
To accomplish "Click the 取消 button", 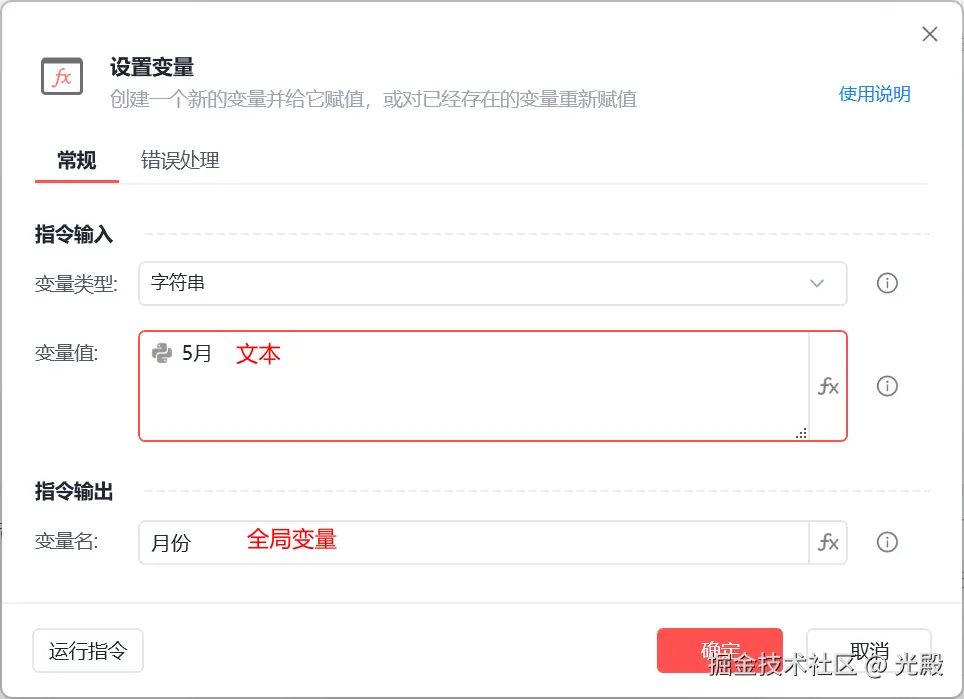I will 868,650.
